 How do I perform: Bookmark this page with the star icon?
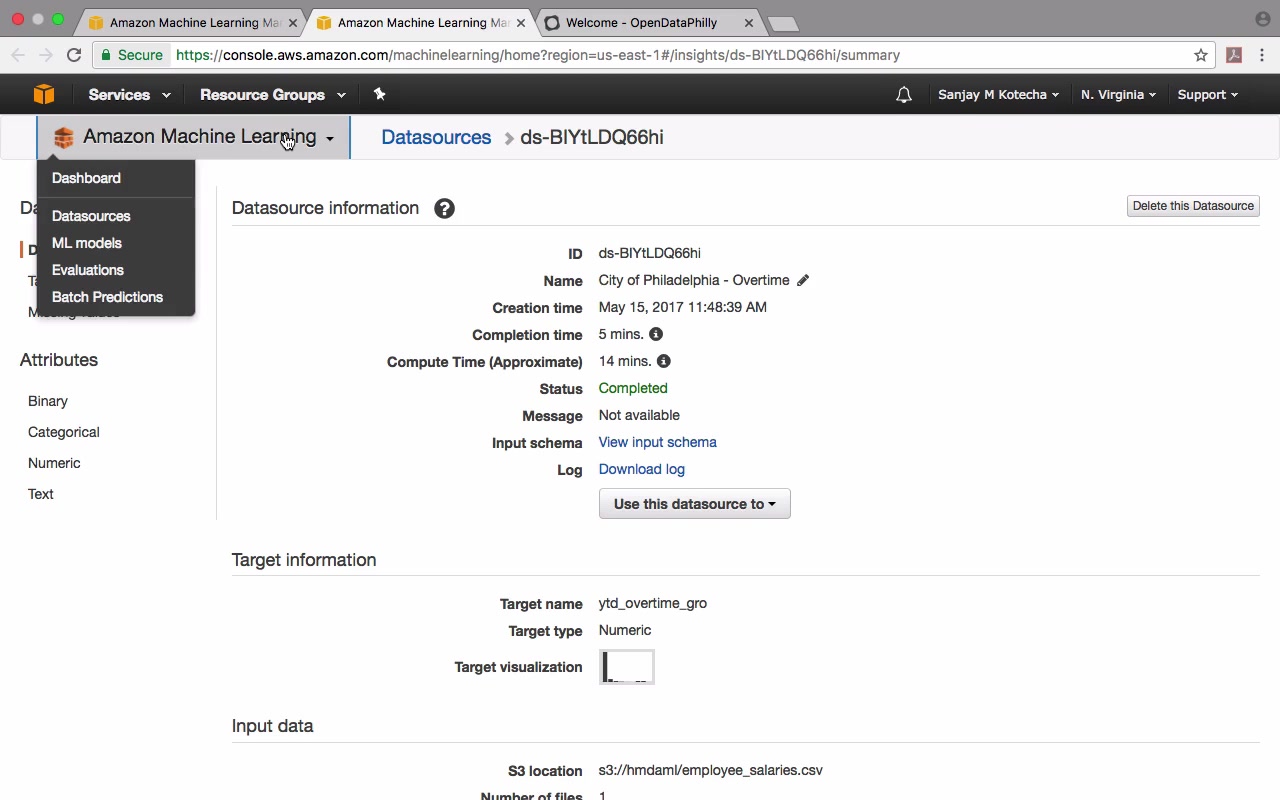[1201, 55]
